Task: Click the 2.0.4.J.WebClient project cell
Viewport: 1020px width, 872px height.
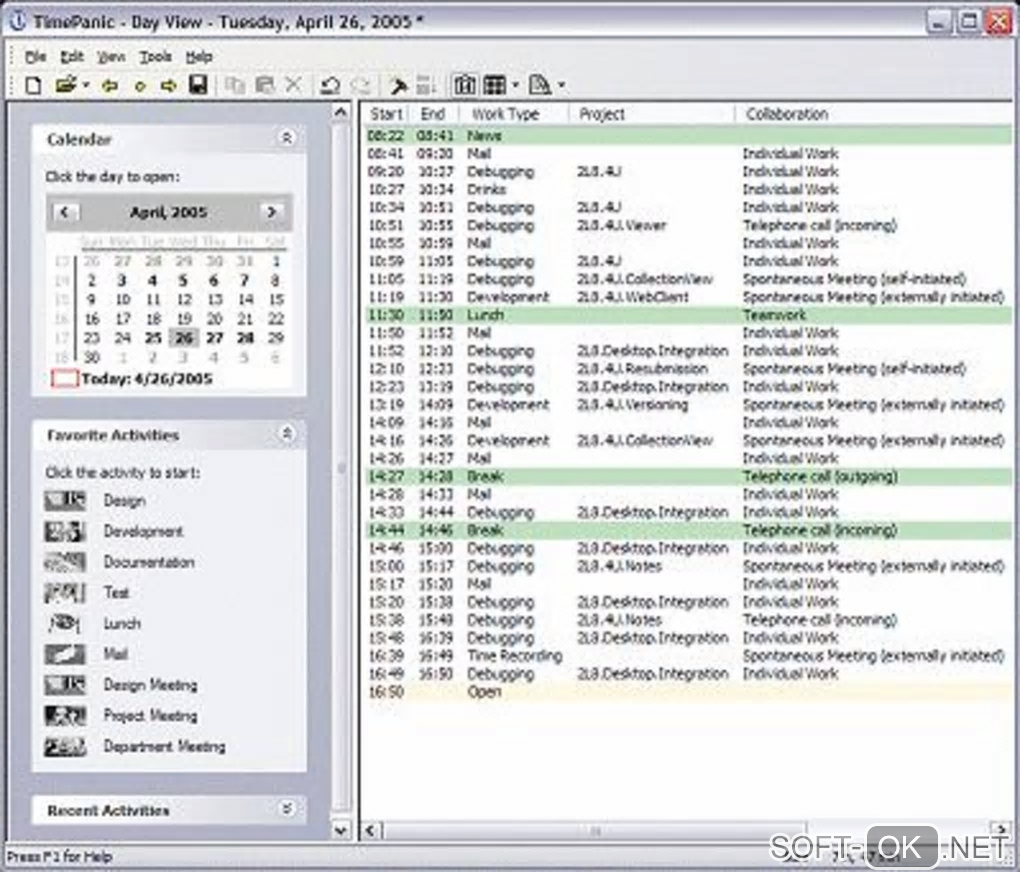Action: pos(632,297)
